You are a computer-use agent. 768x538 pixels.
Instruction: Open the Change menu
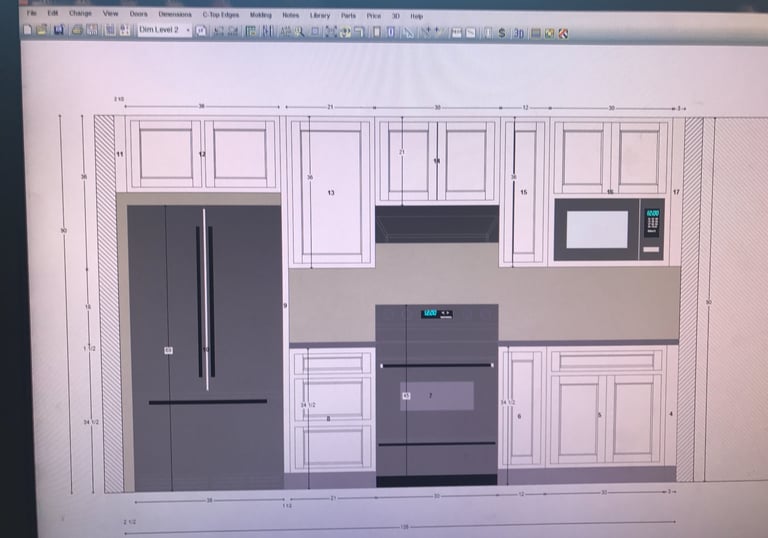(x=80, y=13)
